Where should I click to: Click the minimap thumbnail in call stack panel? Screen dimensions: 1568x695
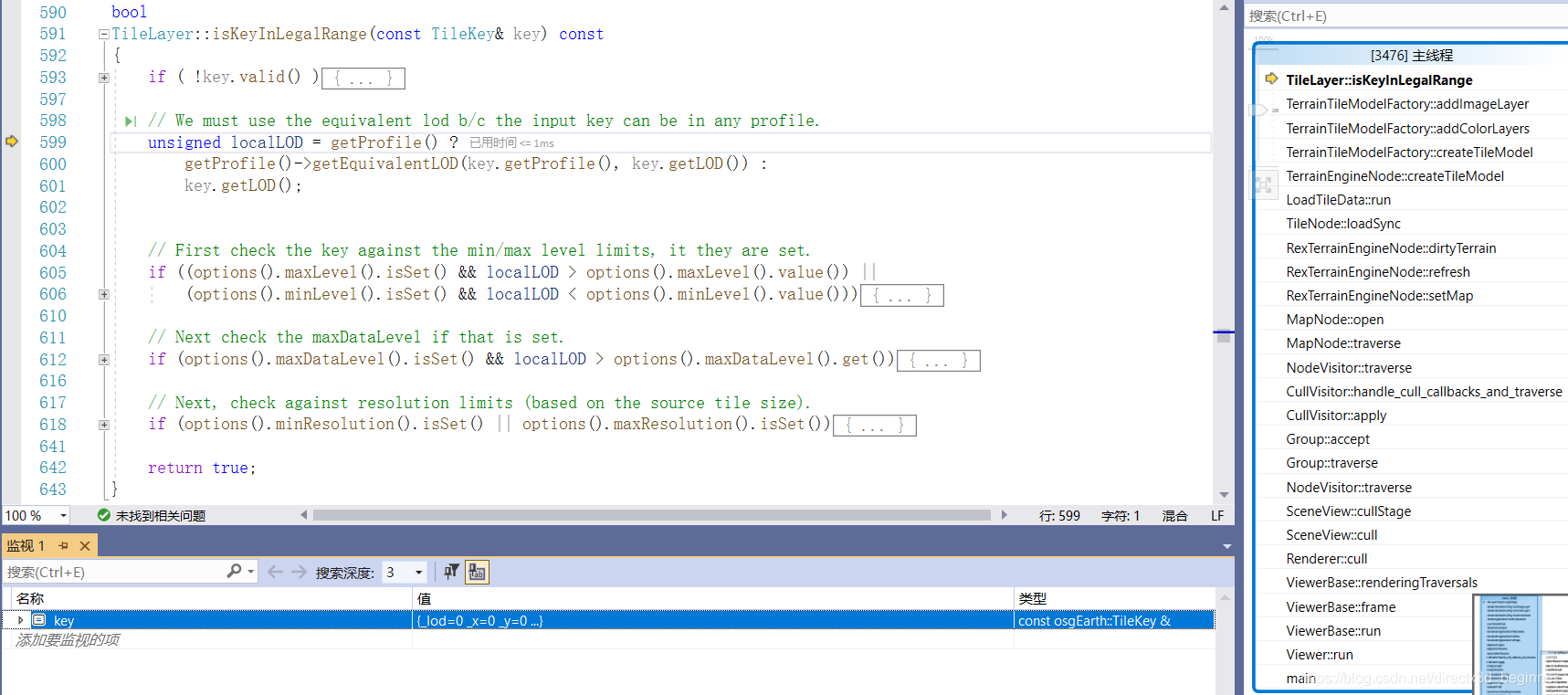1521,644
